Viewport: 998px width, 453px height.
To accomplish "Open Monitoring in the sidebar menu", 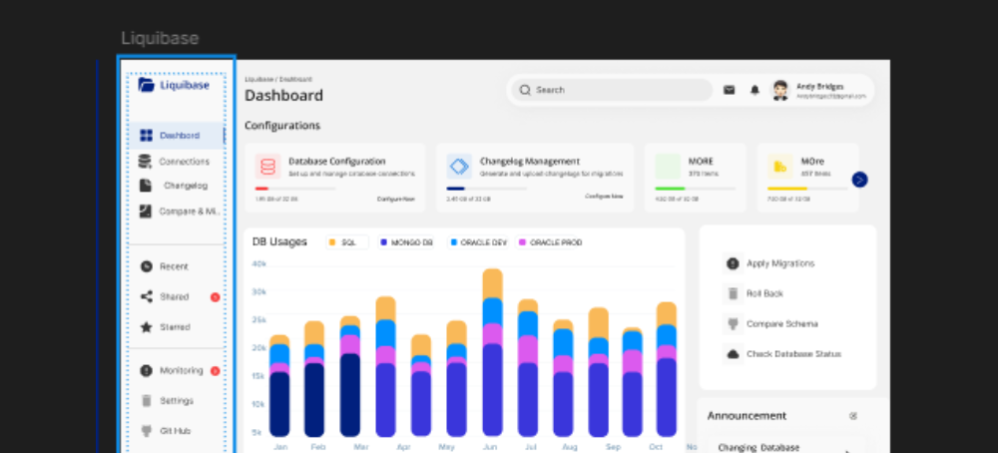I will tap(181, 371).
